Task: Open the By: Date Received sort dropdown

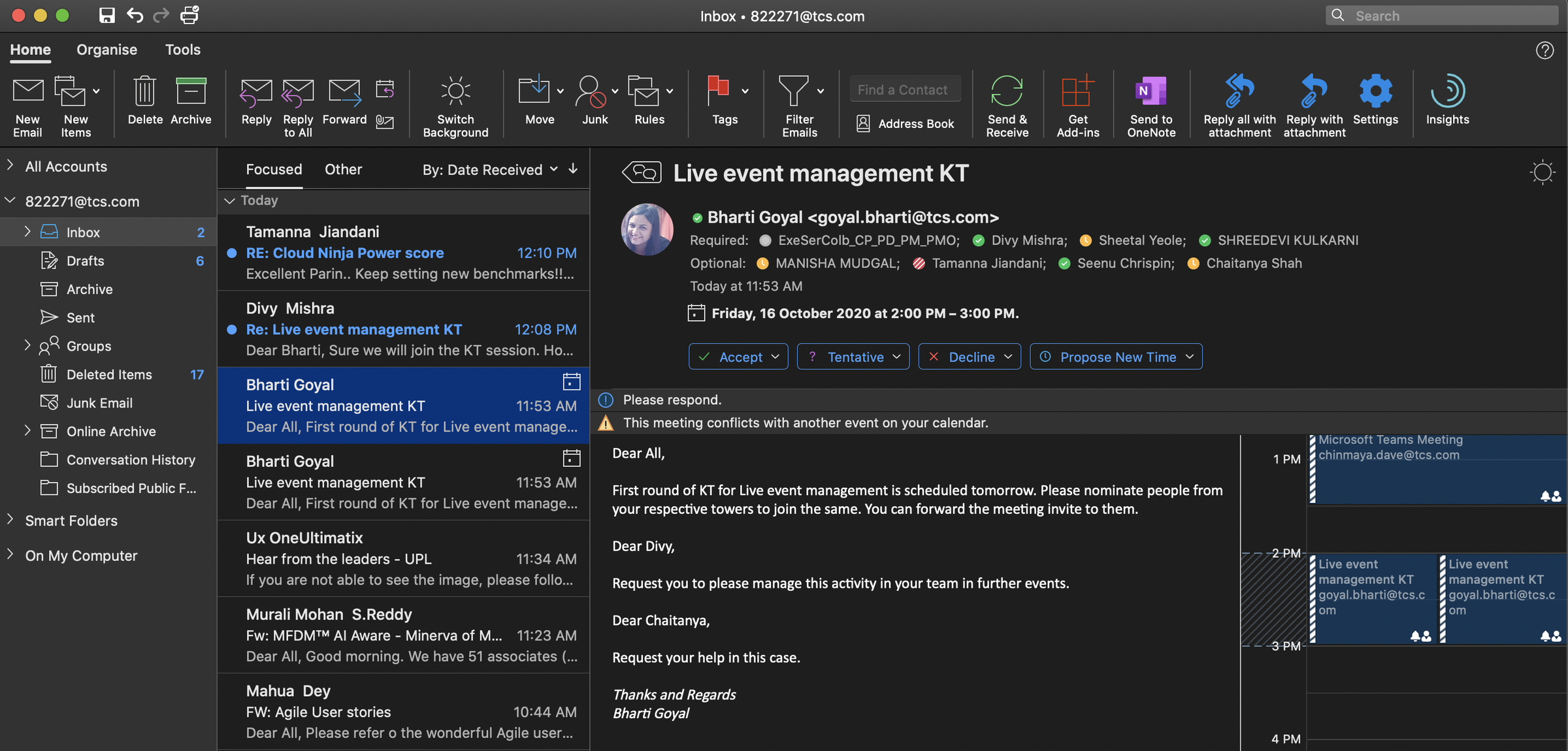Action: pyautogui.click(x=489, y=170)
